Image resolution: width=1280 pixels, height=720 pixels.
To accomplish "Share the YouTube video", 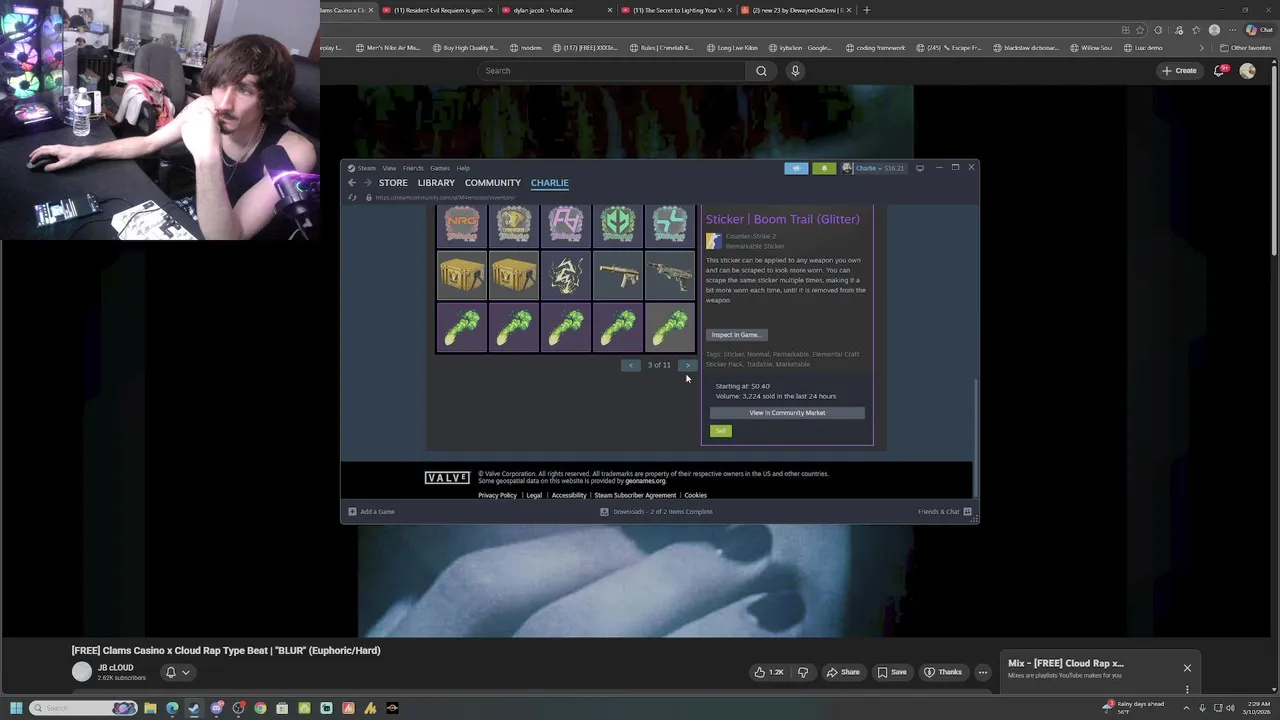I will pyautogui.click(x=843, y=672).
